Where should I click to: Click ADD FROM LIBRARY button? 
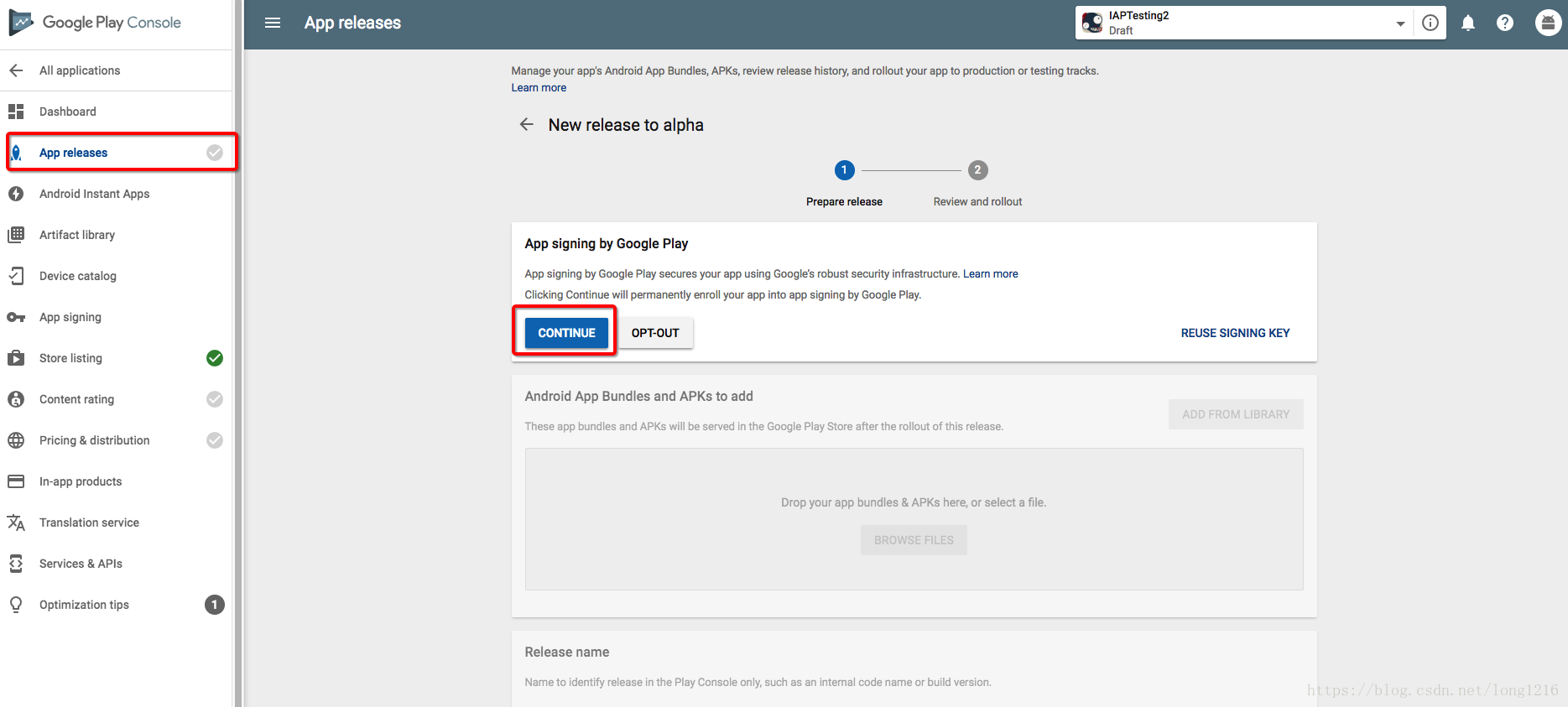(x=1236, y=414)
